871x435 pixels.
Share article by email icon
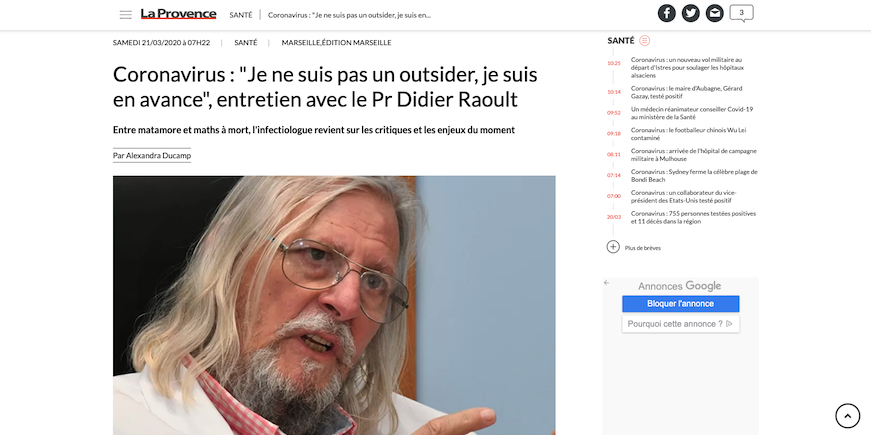pyautogui.click(x=714, y=13)
